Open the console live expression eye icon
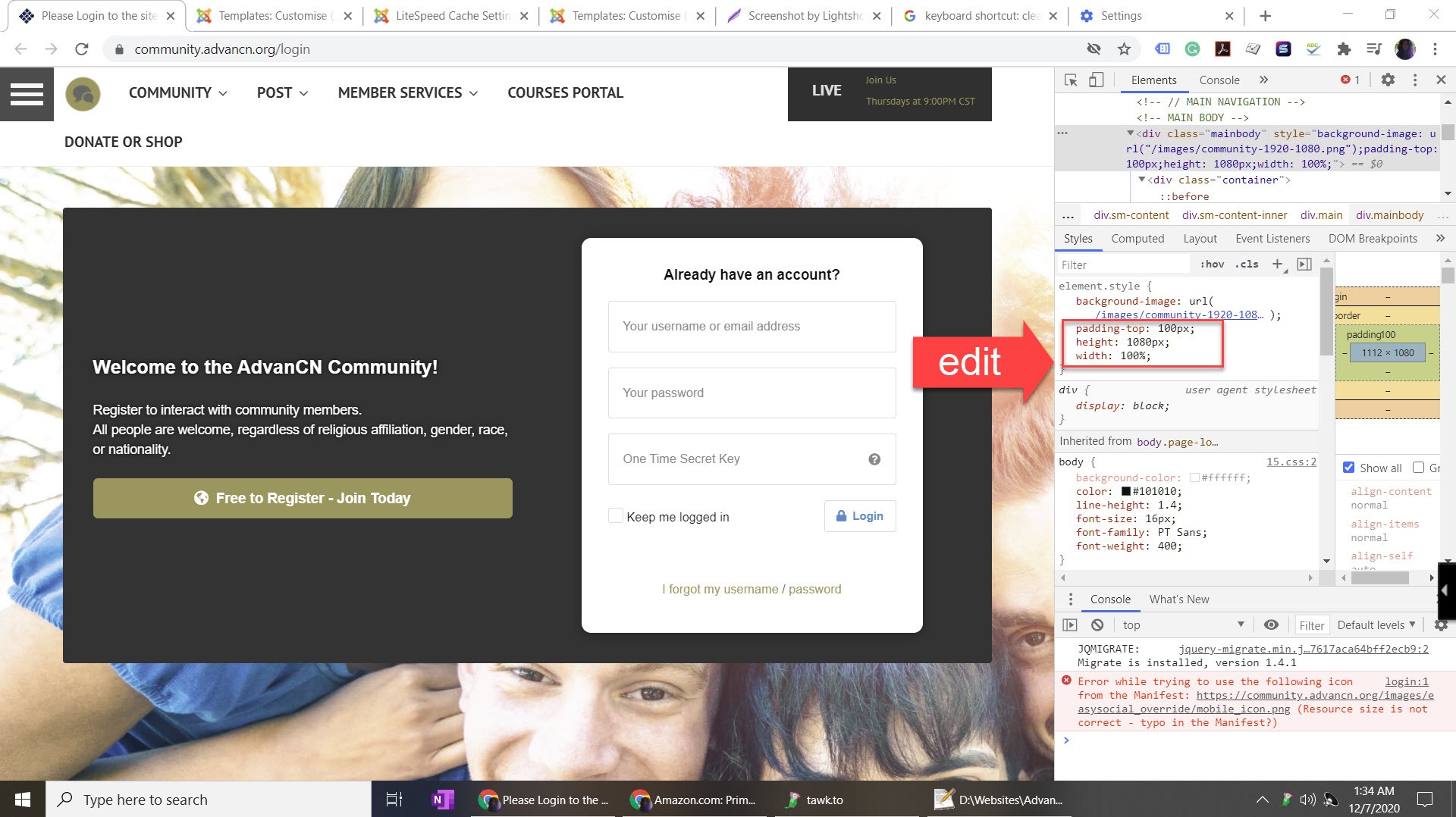Image resolution: width=1456 pixels, height=817 pixels. point(1271,624)
